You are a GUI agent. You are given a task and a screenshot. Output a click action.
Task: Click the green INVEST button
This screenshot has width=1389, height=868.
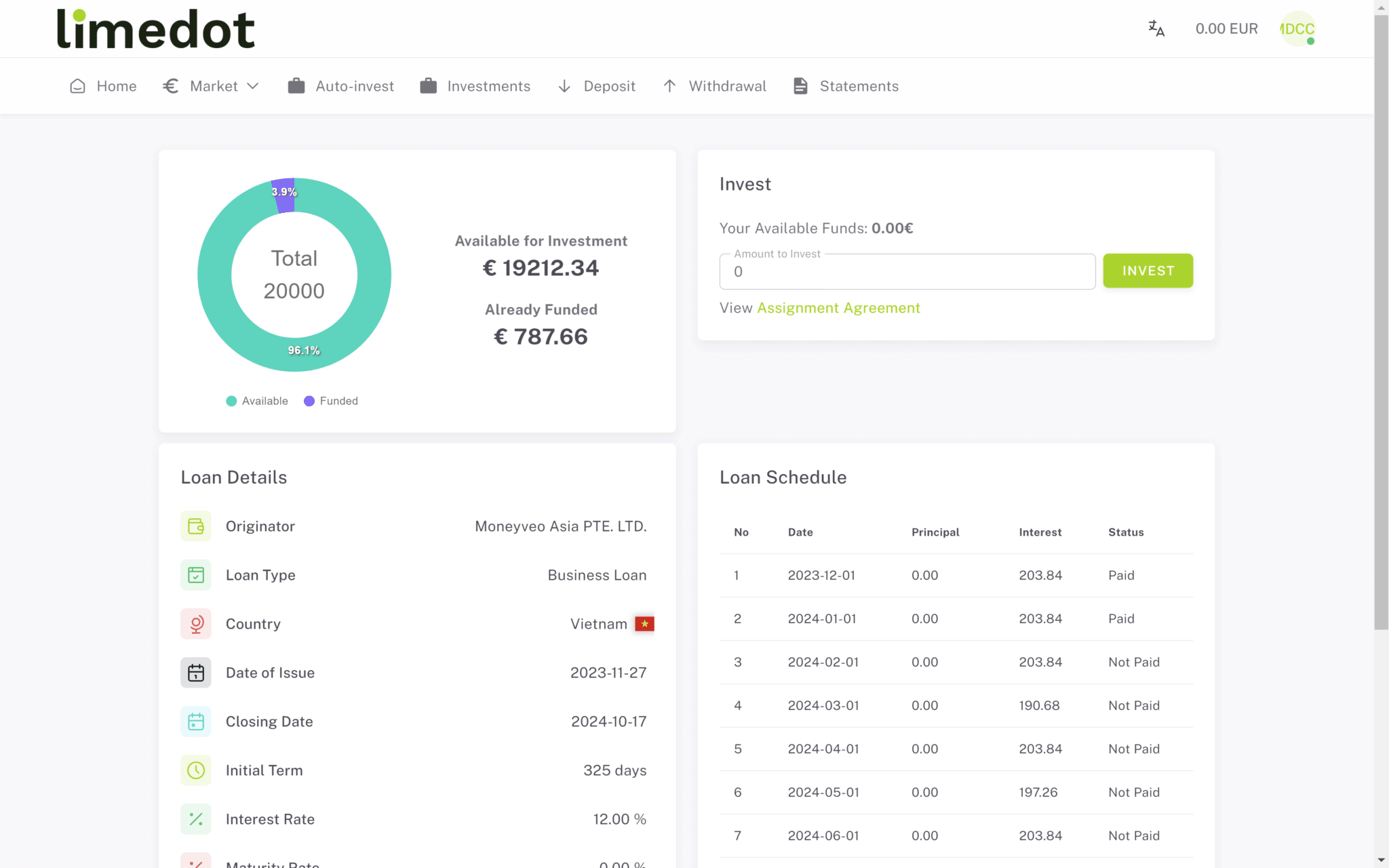click(1148, 271)
